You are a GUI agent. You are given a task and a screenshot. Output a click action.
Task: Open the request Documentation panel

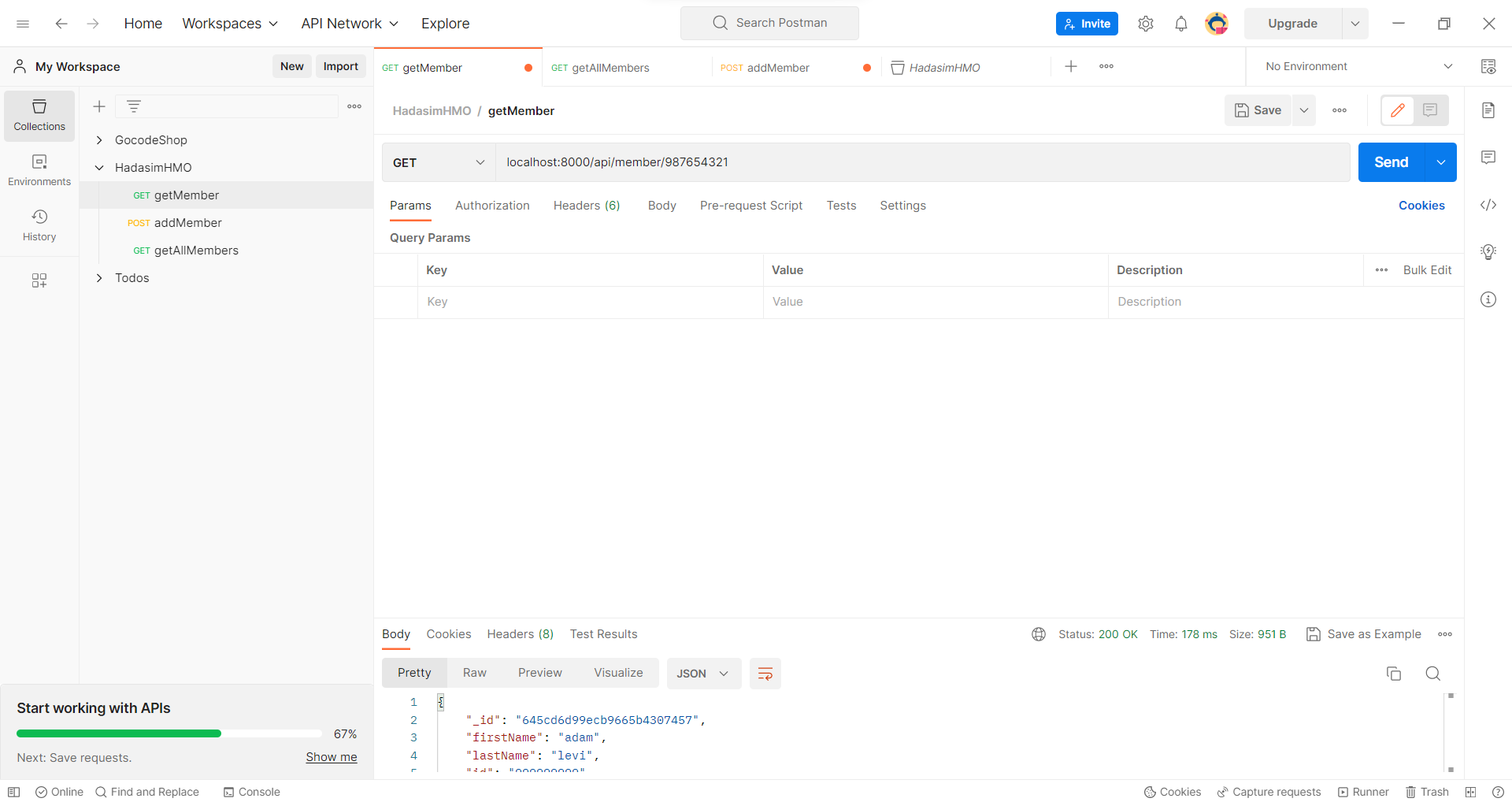tap(1488, 110)
